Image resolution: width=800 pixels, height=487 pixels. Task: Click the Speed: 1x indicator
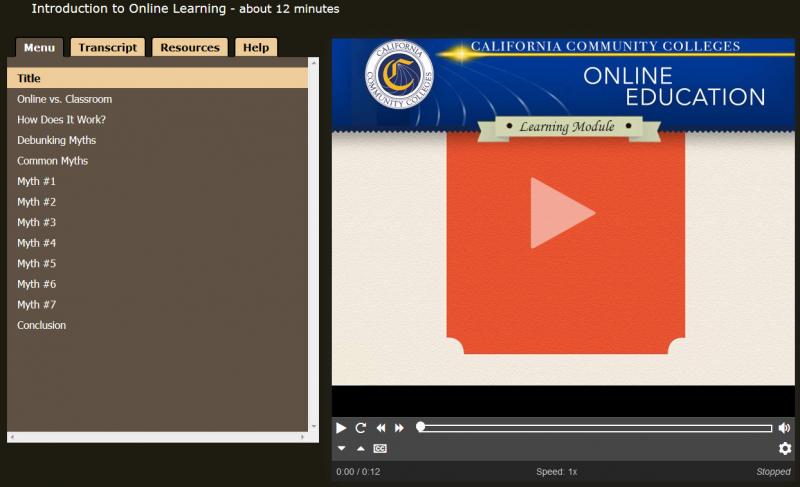(557, 472)
